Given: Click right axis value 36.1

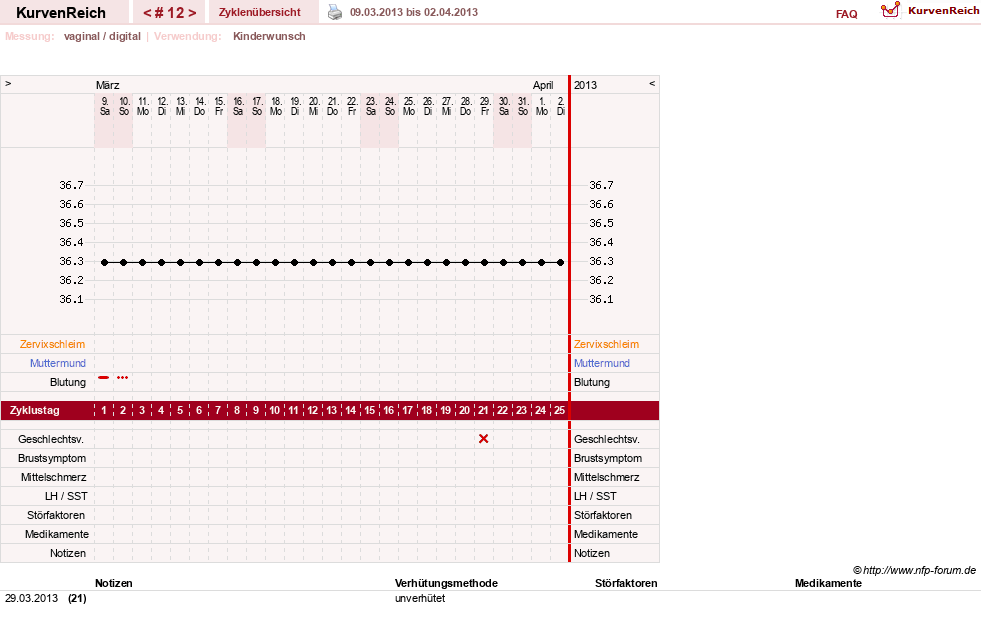Looking at the screenshot, I should [601, 299].
